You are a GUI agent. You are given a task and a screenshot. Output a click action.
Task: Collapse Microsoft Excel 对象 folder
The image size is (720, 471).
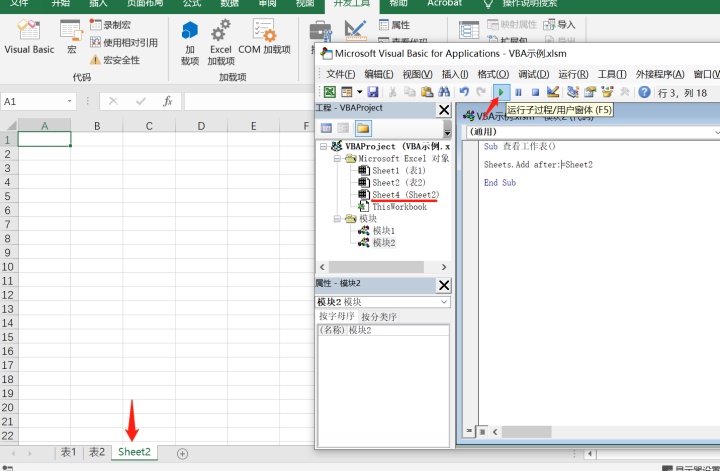point(337,158)
